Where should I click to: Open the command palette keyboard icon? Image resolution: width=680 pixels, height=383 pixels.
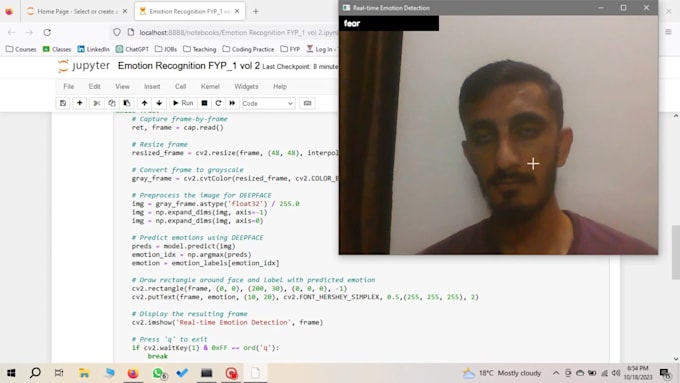[x=307, y=103]
